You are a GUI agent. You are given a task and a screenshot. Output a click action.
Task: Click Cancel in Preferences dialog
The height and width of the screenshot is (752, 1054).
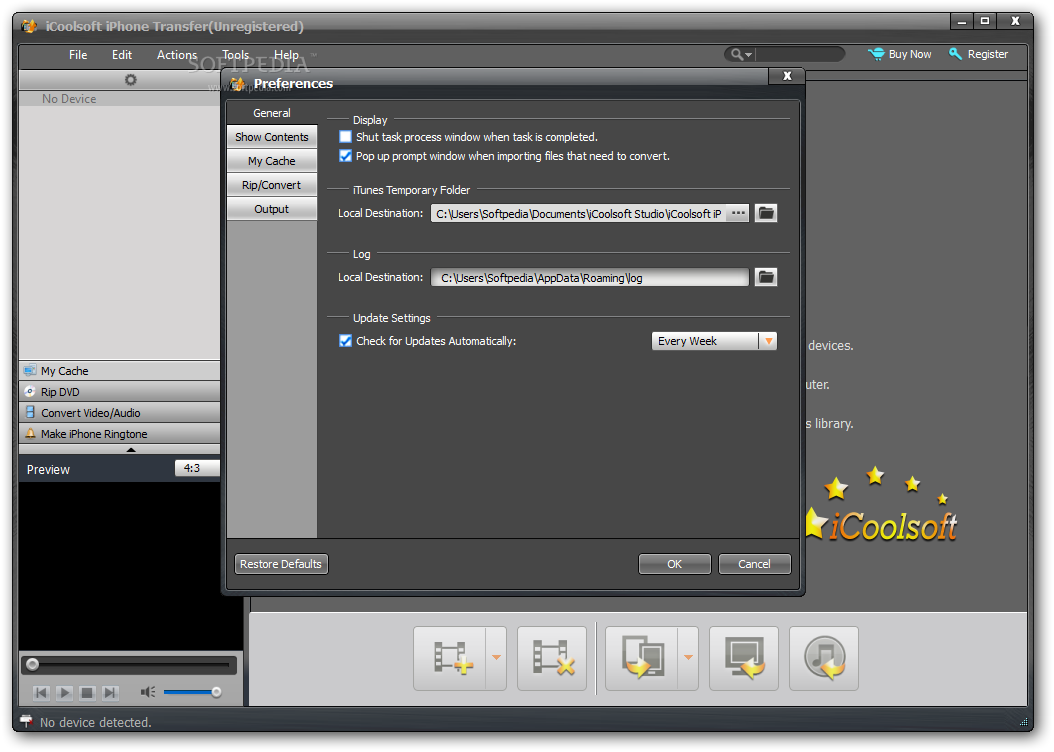(754, 564)
